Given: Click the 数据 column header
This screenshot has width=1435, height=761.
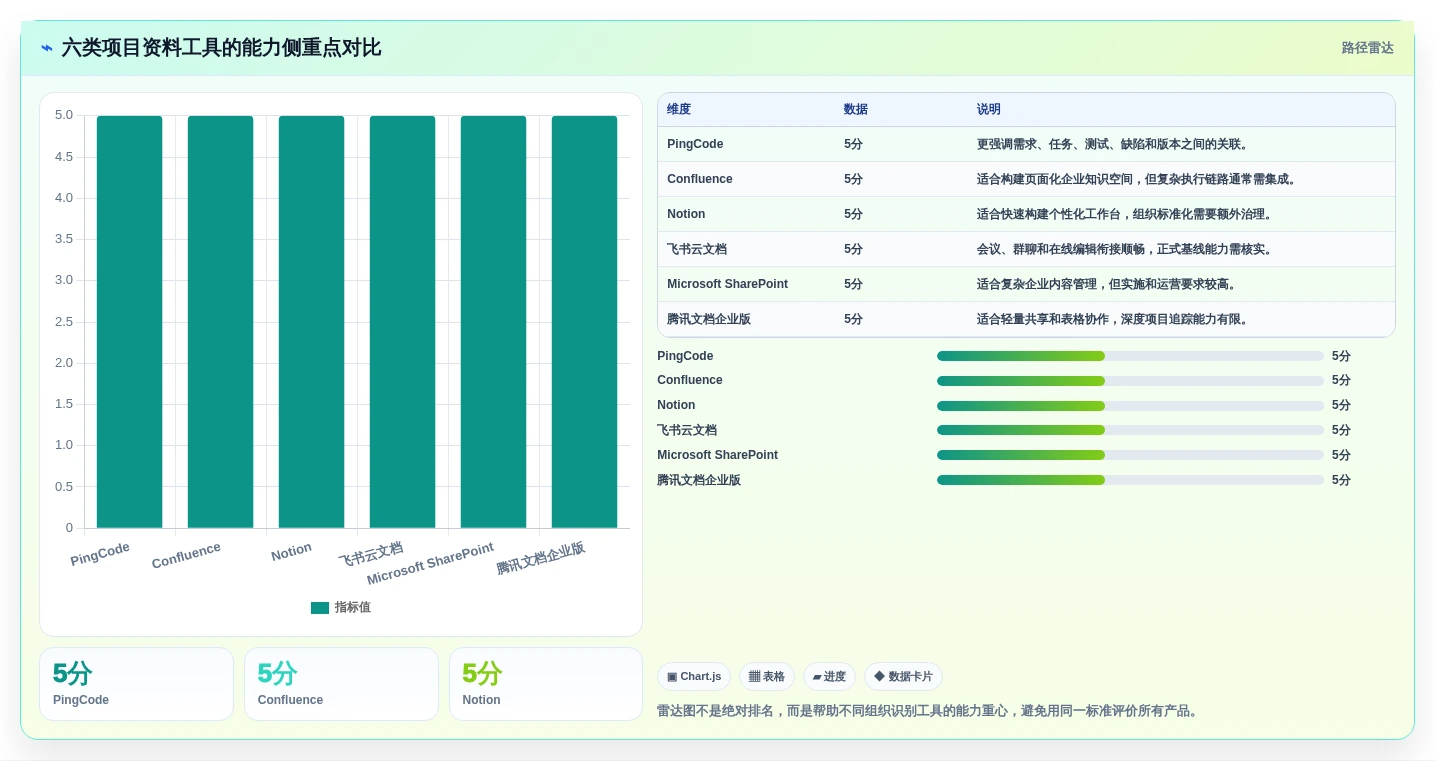Looking at the screenshot, I should pyautogui.click(x=856, y=110).
